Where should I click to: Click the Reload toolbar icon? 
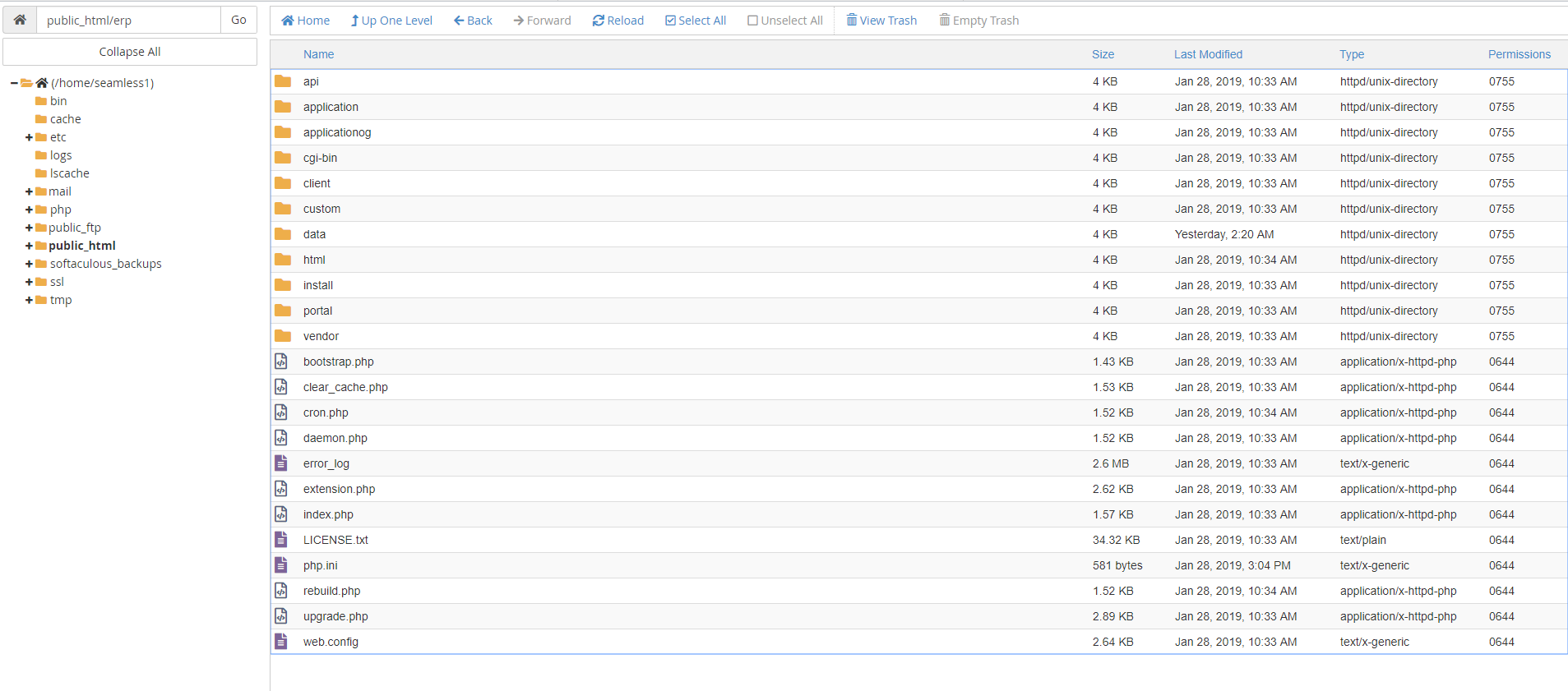599,21
